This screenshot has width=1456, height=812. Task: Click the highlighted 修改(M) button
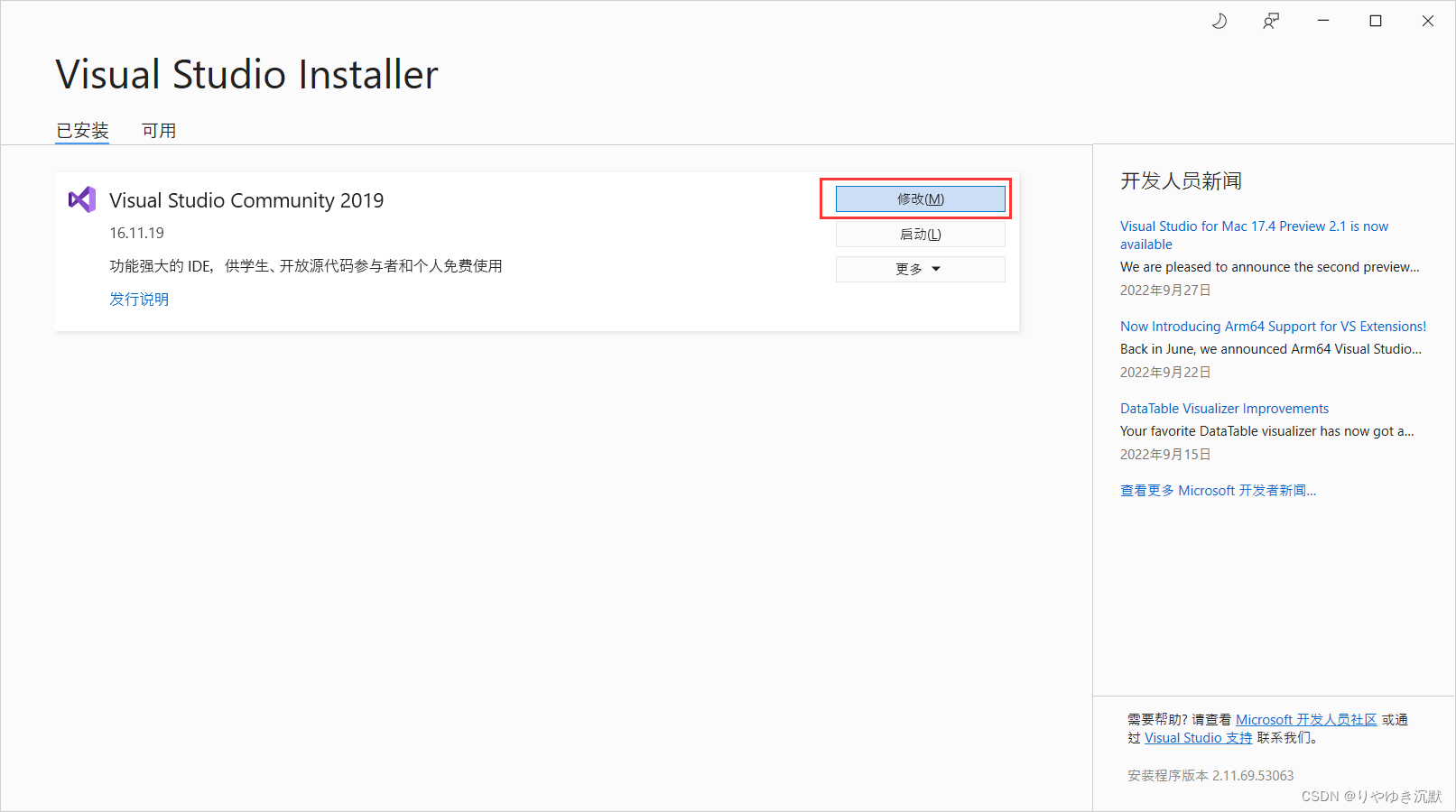tap(919, 198)
